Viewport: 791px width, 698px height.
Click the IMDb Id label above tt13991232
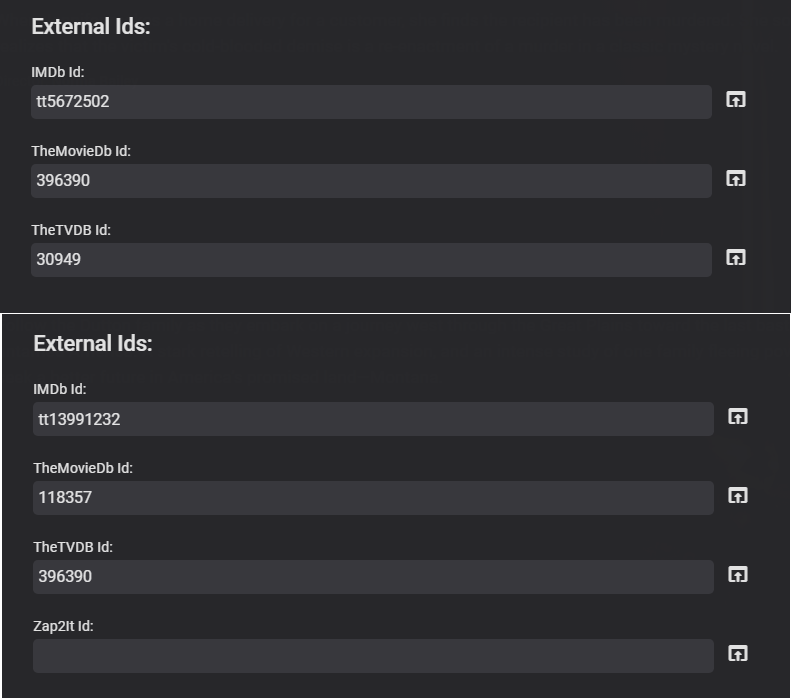click(x=61, y=389)
